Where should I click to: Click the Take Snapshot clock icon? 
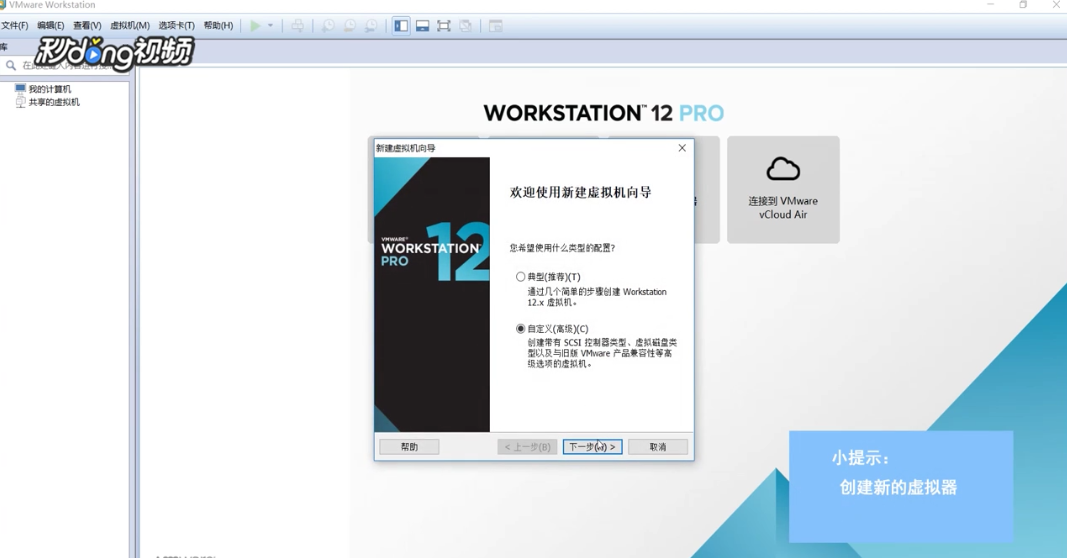[x=328, y=26]
